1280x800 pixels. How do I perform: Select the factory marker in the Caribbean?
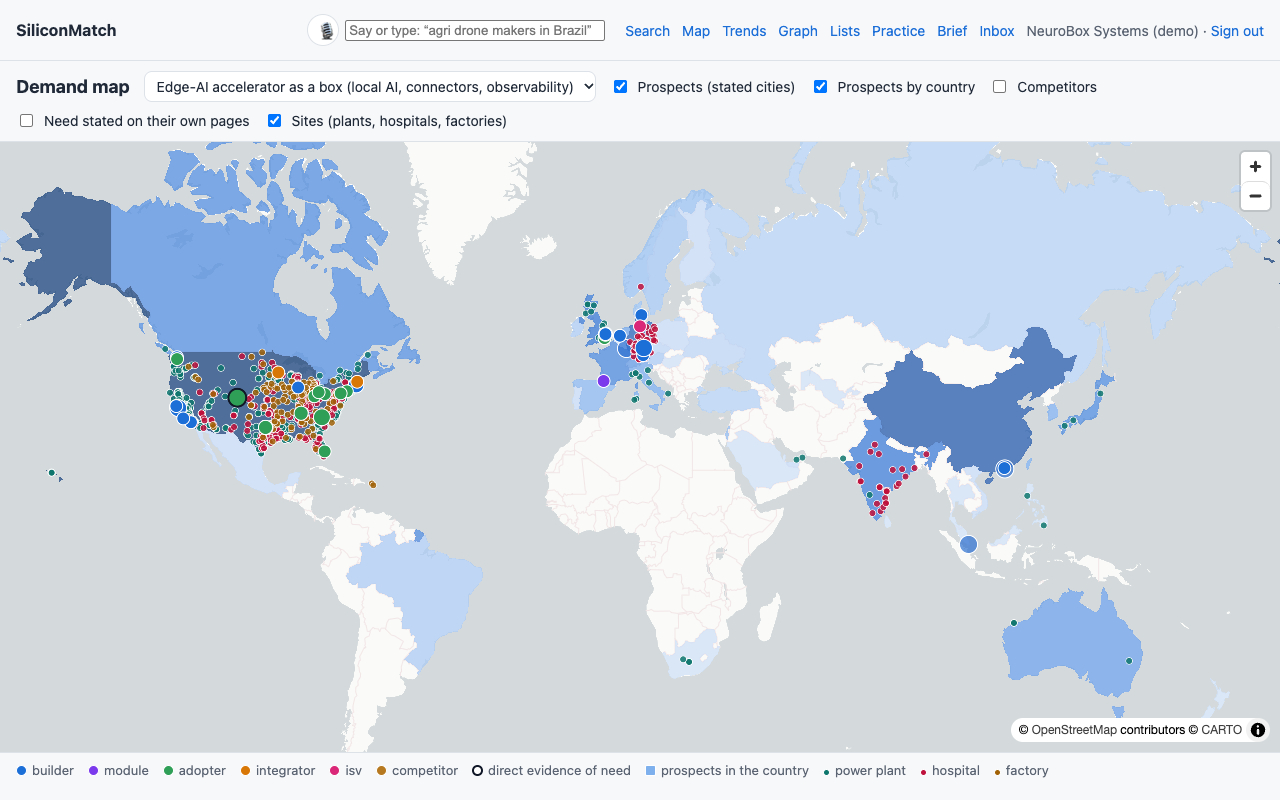pos(372,484)
